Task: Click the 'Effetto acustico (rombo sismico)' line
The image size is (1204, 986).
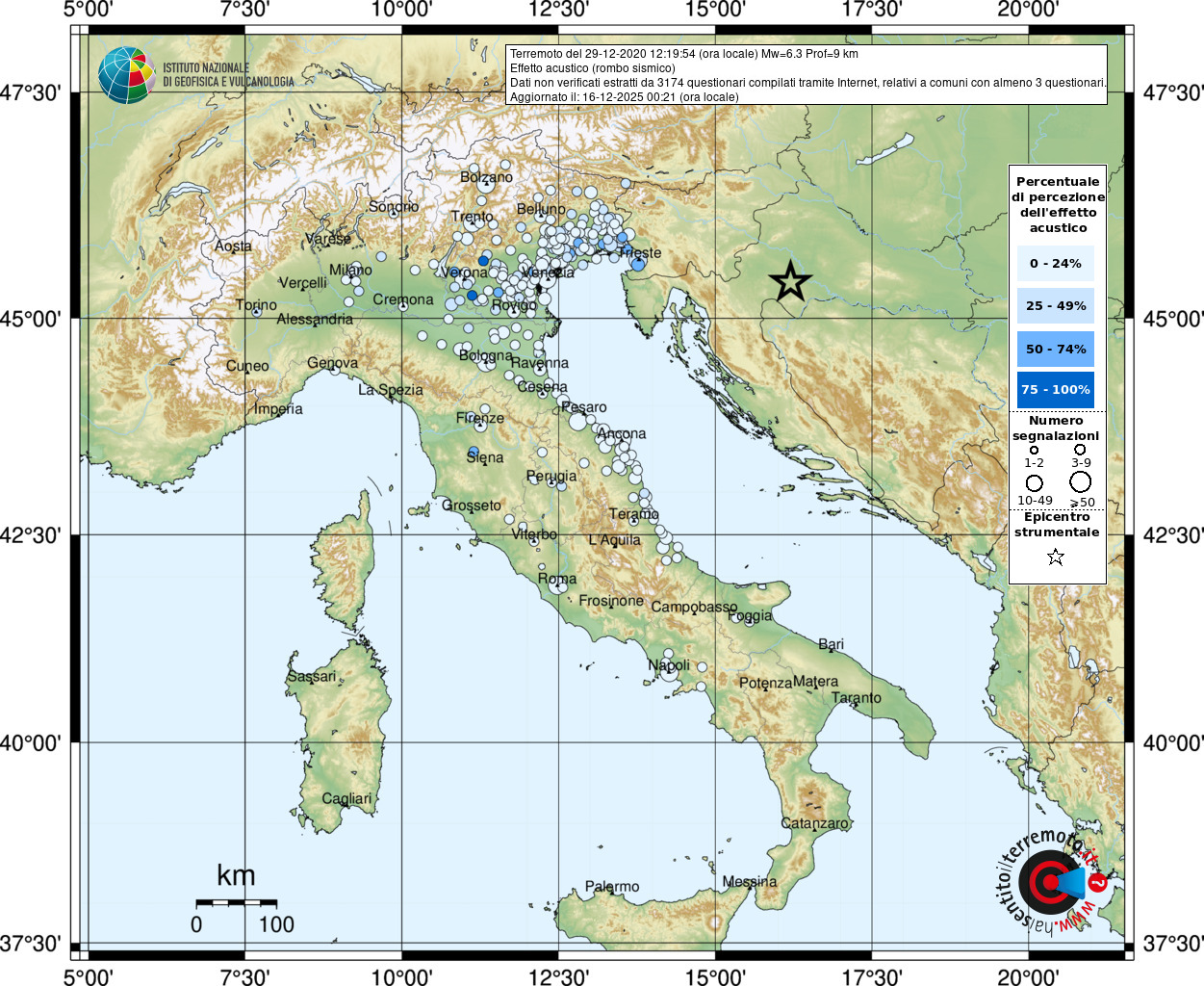Action: [593, 68]
